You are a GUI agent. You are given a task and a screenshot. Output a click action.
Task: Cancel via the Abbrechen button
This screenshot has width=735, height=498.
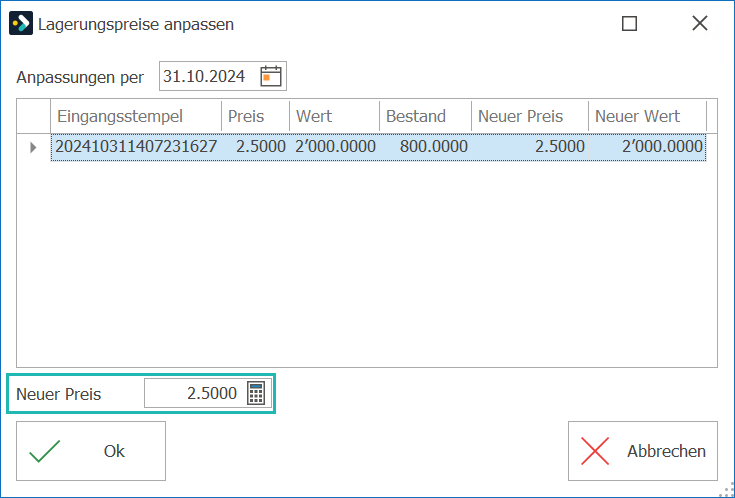tap(643, 451)
